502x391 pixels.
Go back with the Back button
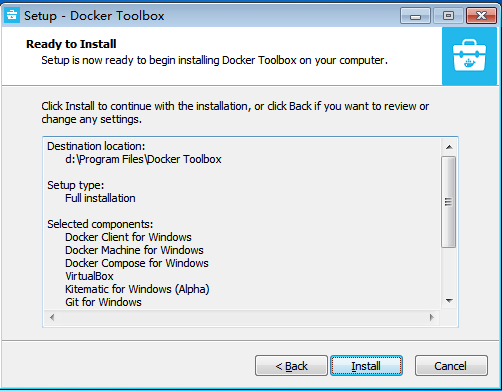click(291, 366)
